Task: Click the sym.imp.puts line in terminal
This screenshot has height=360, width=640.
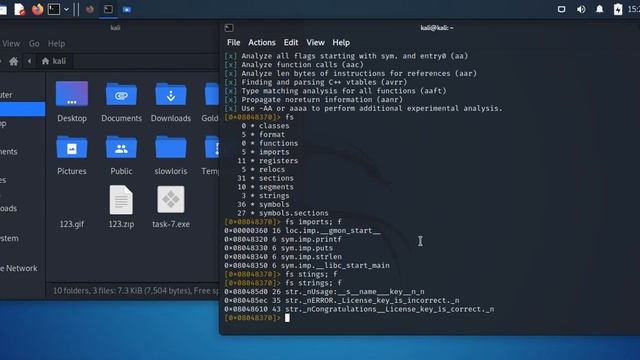Action: [x=278, y=248]
